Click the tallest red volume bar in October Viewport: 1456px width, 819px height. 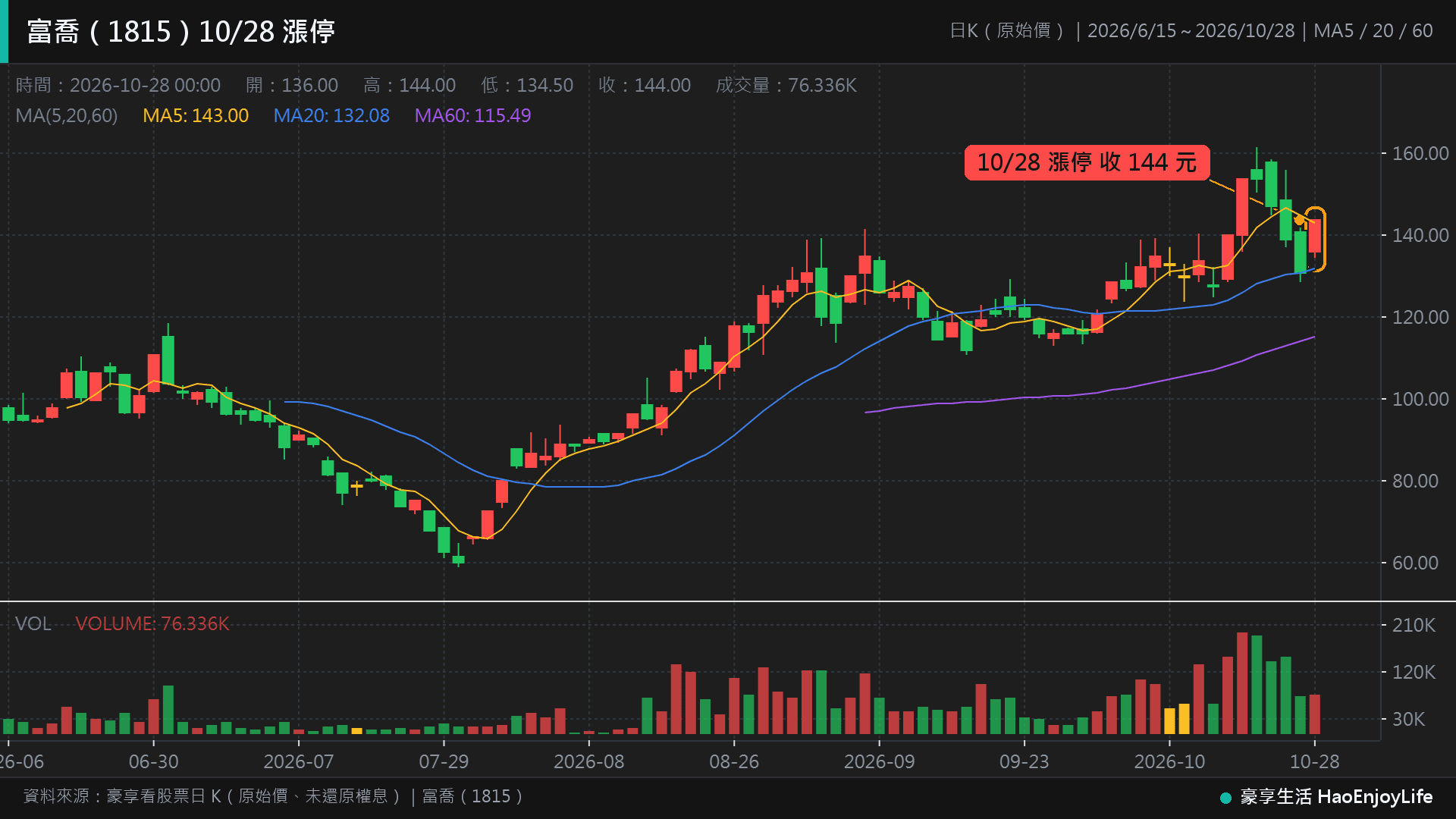click(1242, 682)
